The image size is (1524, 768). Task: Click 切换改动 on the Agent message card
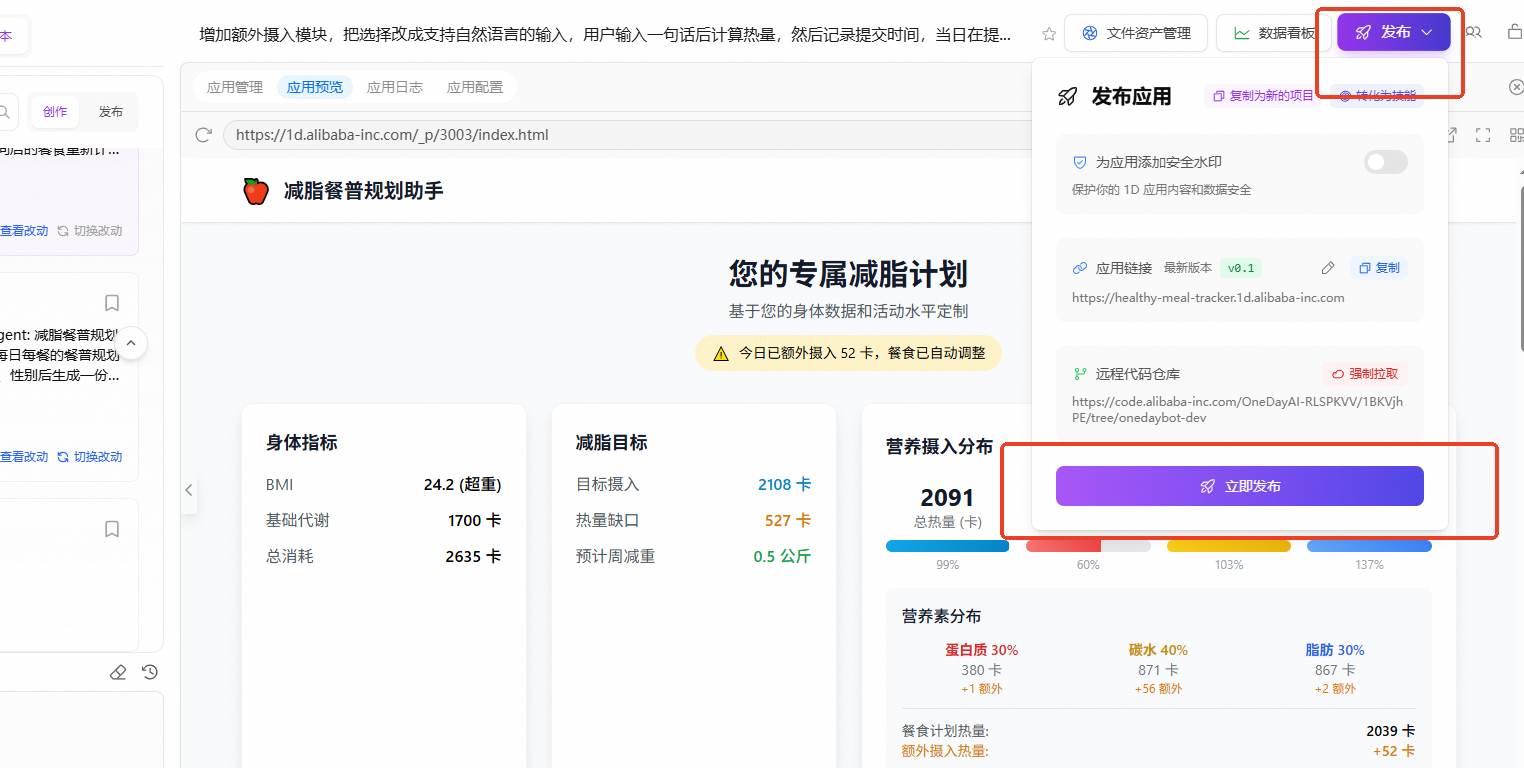pyautogui.click(x=90, y=457)
